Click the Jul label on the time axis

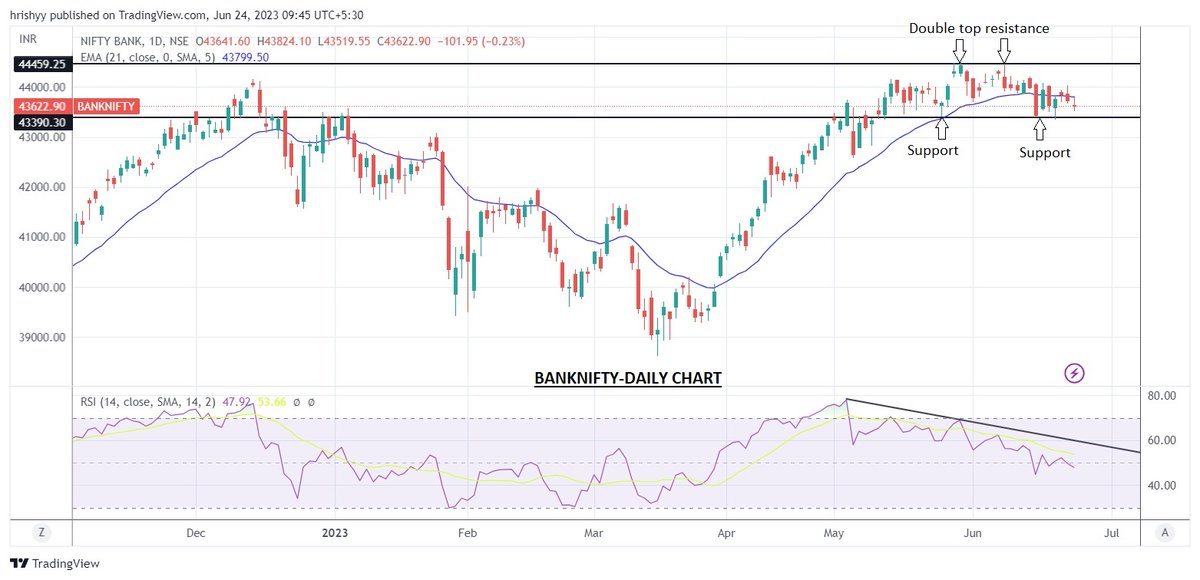click(x=1111, y=533)
